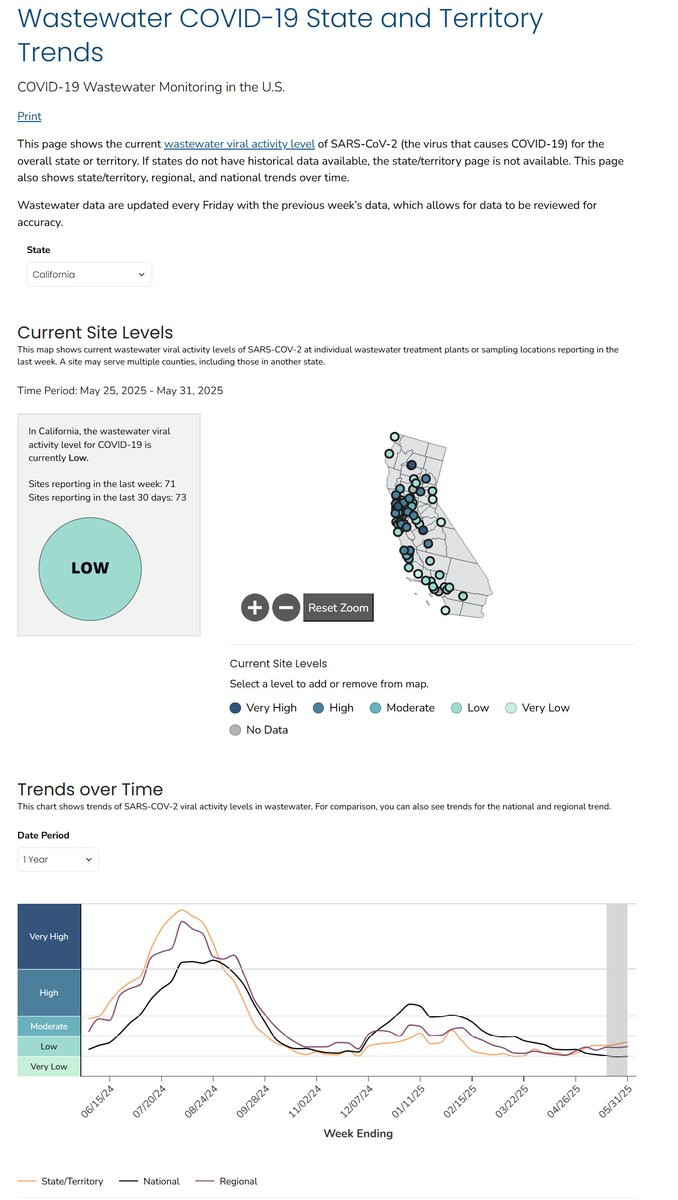Viewport: 678px width, 1200px height.
Task: Toggle Very High level on the map
Action: click(263, 708)
